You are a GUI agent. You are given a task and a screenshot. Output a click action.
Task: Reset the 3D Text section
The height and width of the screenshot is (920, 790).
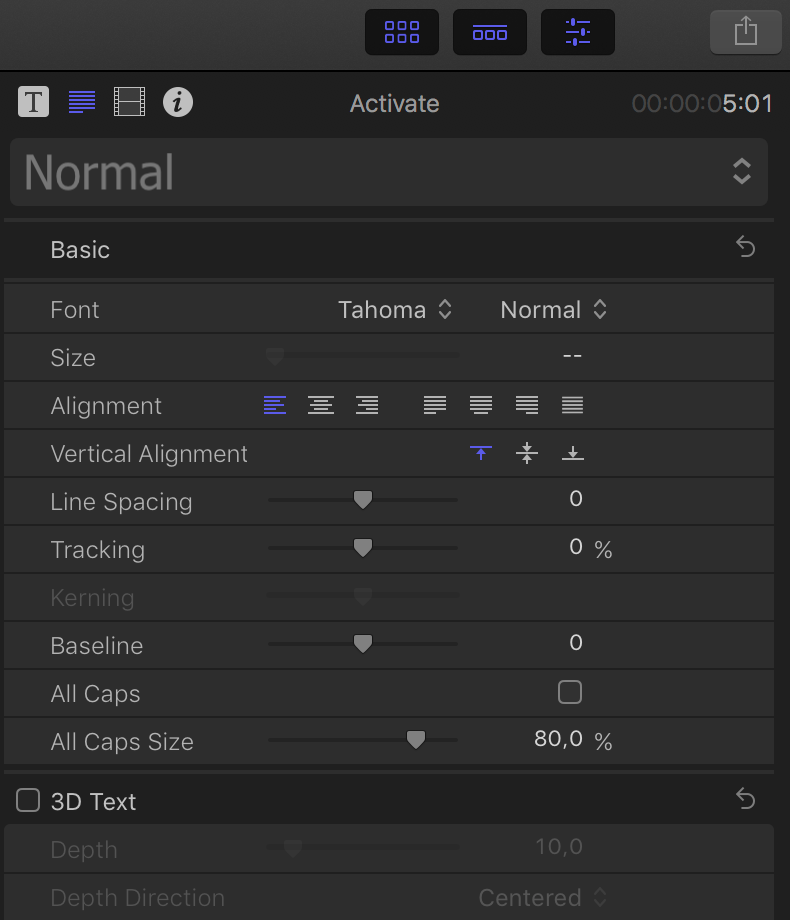click(x=746, y=799)
